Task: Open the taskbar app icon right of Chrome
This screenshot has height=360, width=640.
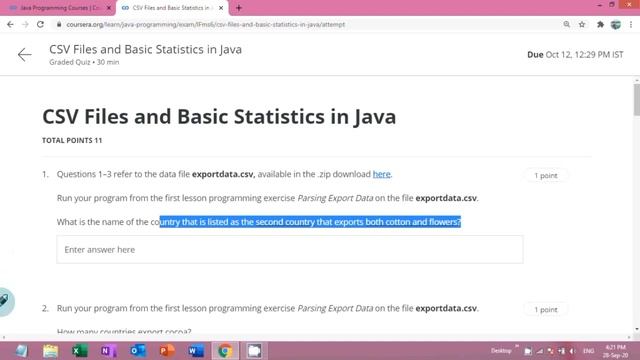Action: (254, 351)
